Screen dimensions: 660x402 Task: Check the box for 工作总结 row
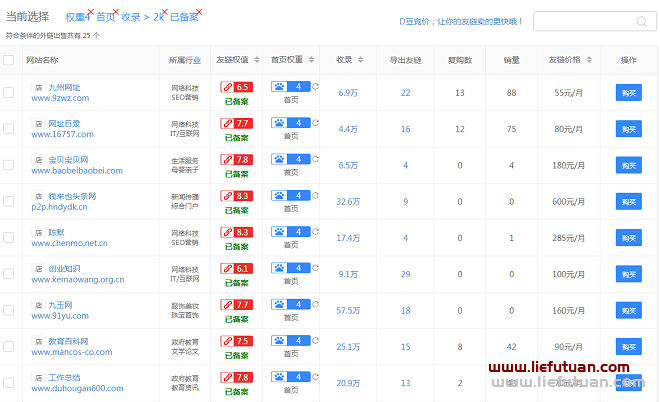point(8,382)
